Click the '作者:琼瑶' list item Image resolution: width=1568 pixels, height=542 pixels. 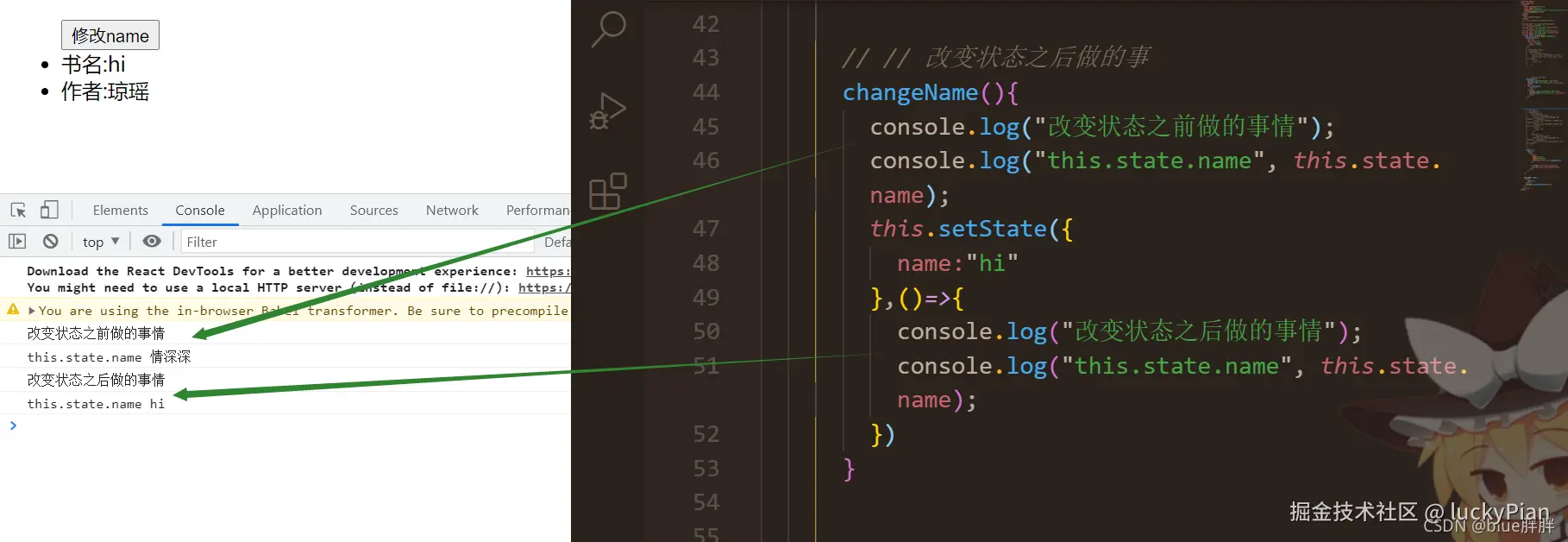click(105, 91)
